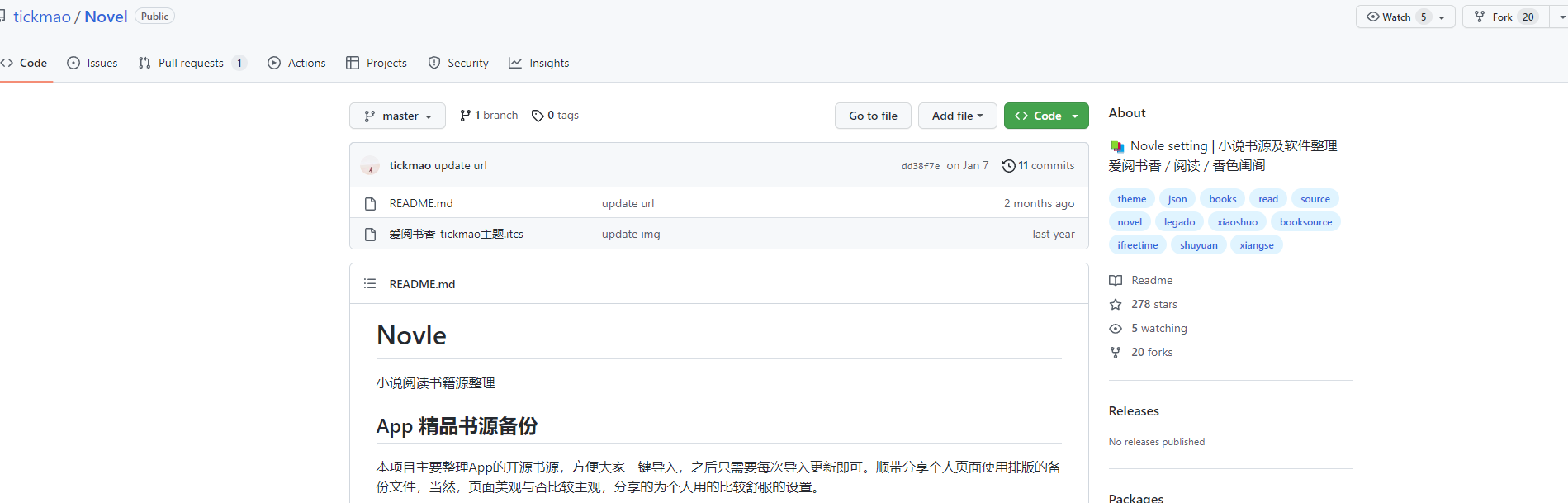
Task: Click the commit history clock icon
Action: coord(1008,166)
